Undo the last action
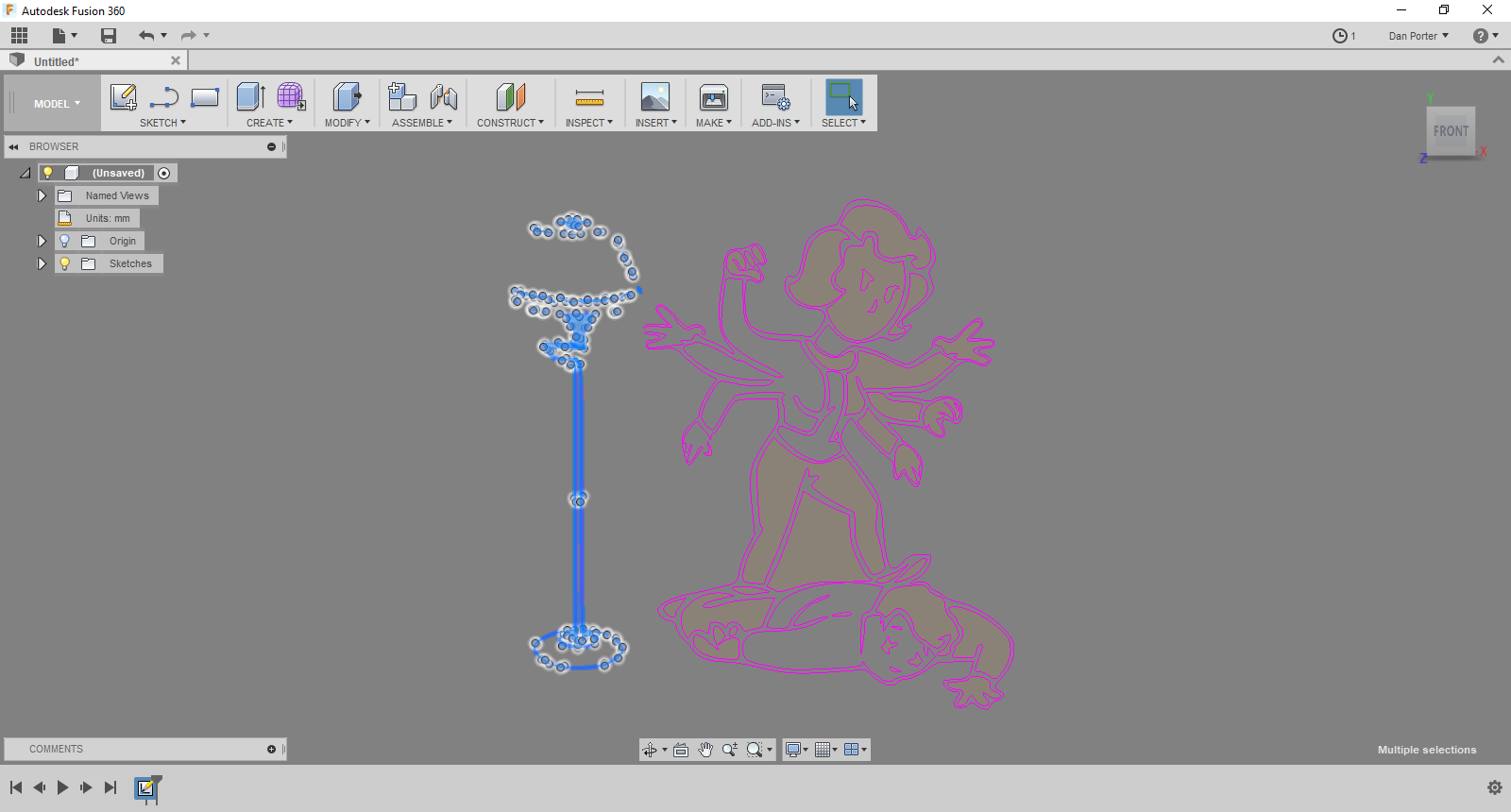The image size is (1511, 812). click(146, 36)
